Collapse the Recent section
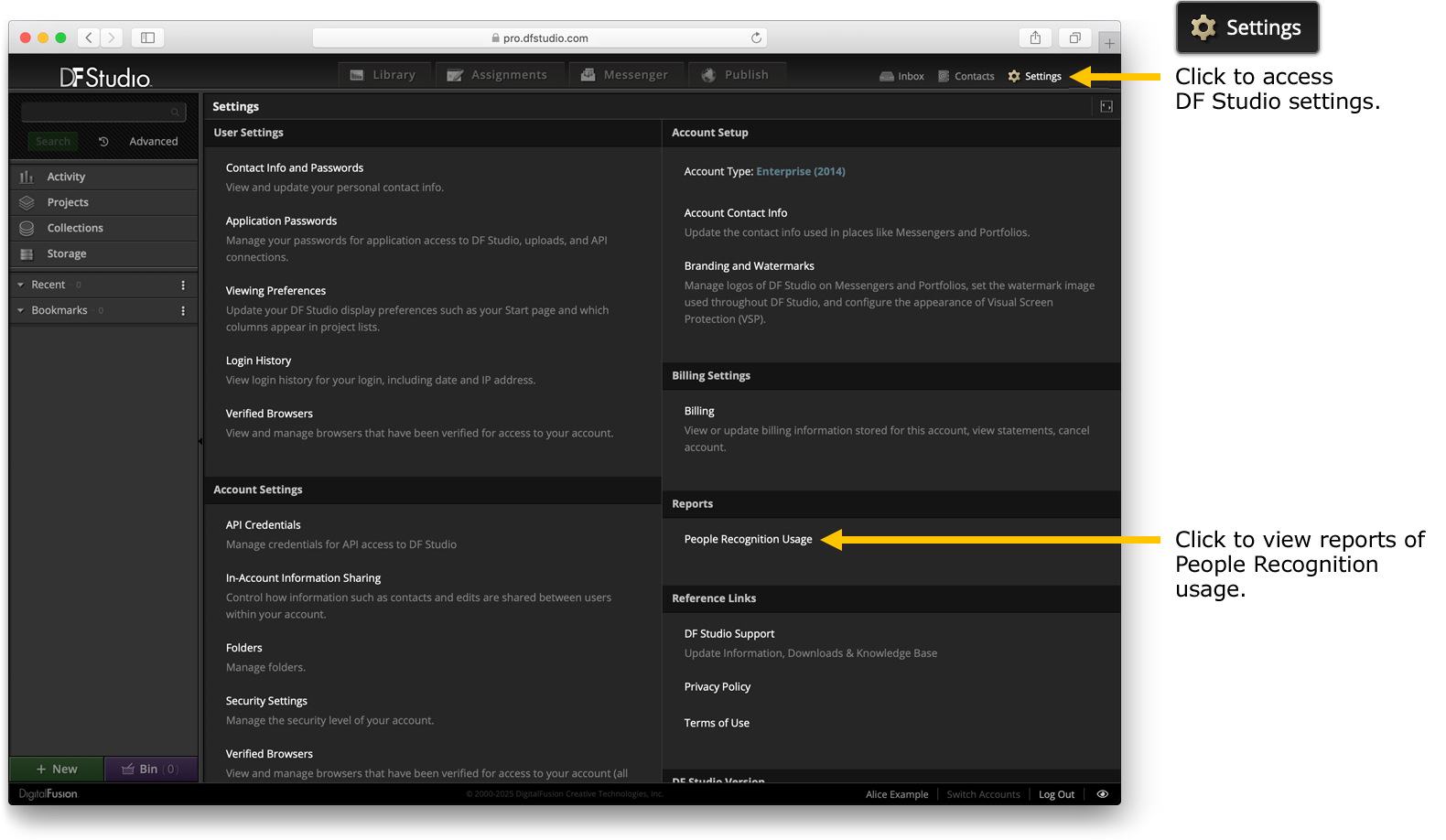 (21, 285)
